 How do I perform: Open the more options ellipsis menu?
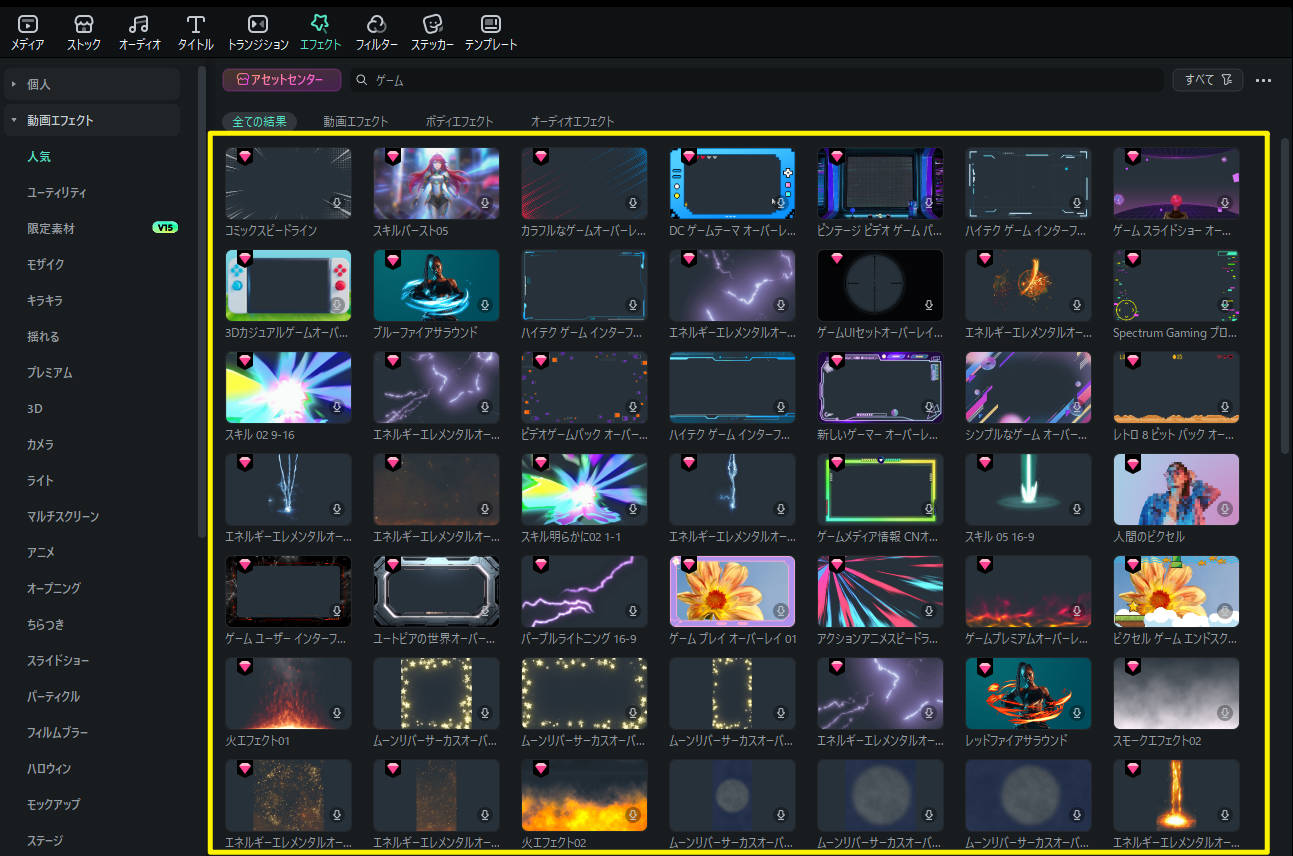click(1263, 80)
